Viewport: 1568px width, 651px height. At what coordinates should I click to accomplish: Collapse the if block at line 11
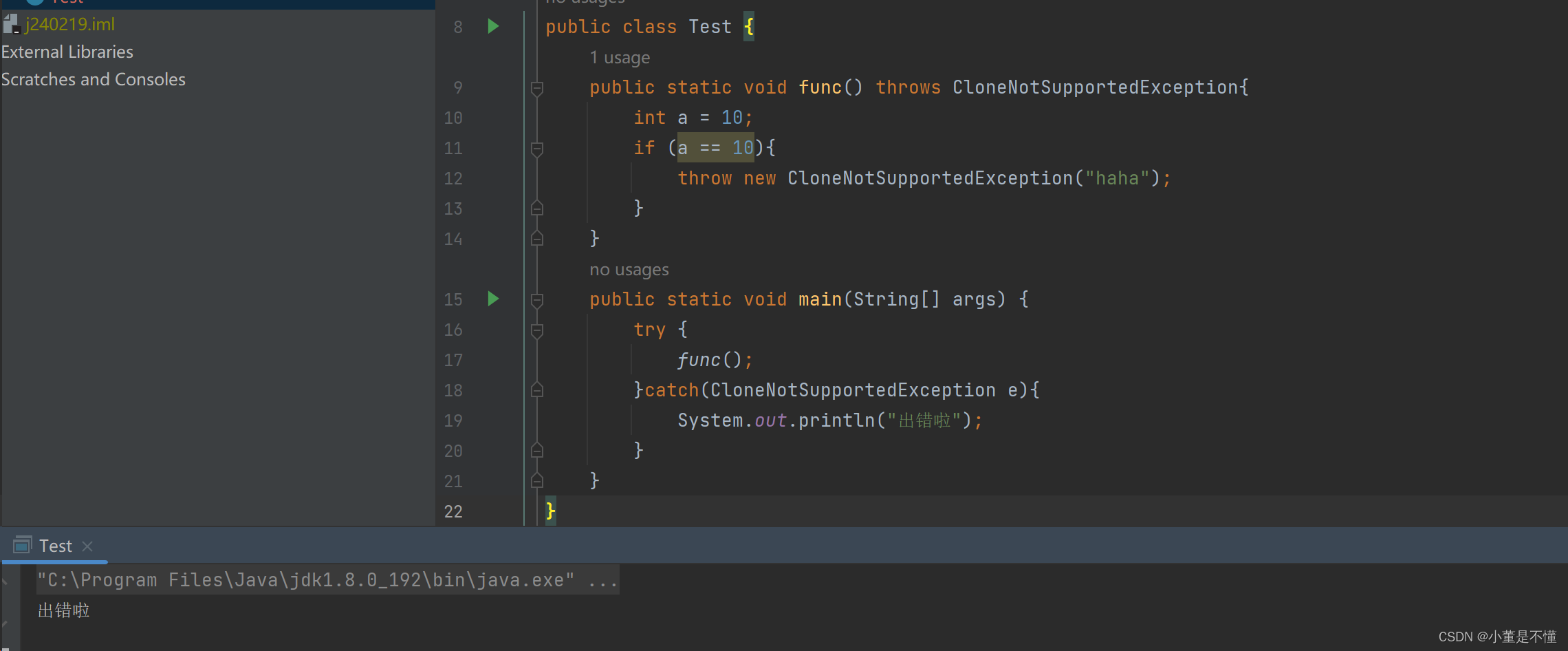[x=537, y=149]
